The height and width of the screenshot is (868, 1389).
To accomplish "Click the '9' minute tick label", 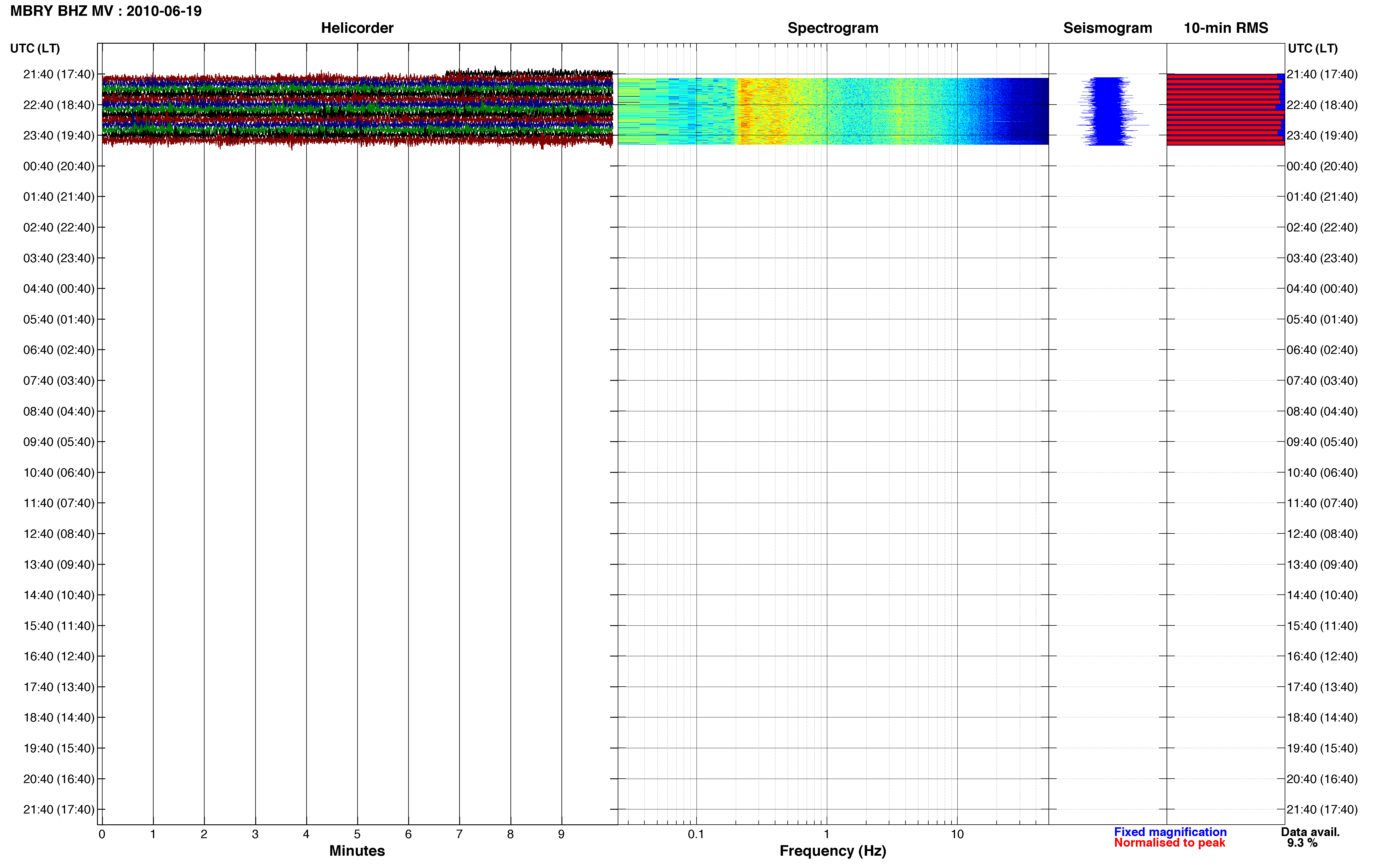I will click(561, 835).
